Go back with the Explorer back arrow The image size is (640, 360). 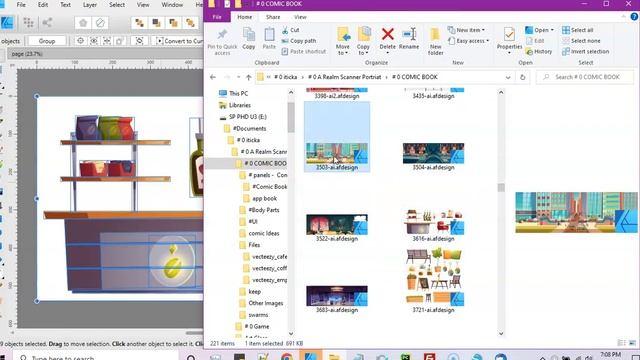[x=213, y=77]
